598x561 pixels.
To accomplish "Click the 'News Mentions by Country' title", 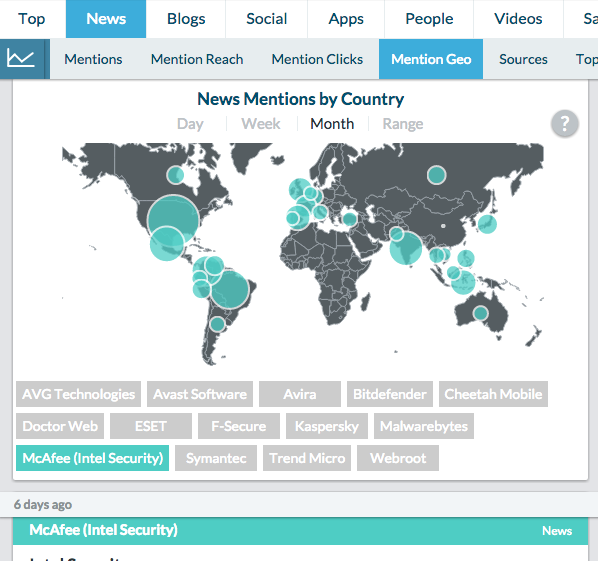I will (x=301, y=99).
